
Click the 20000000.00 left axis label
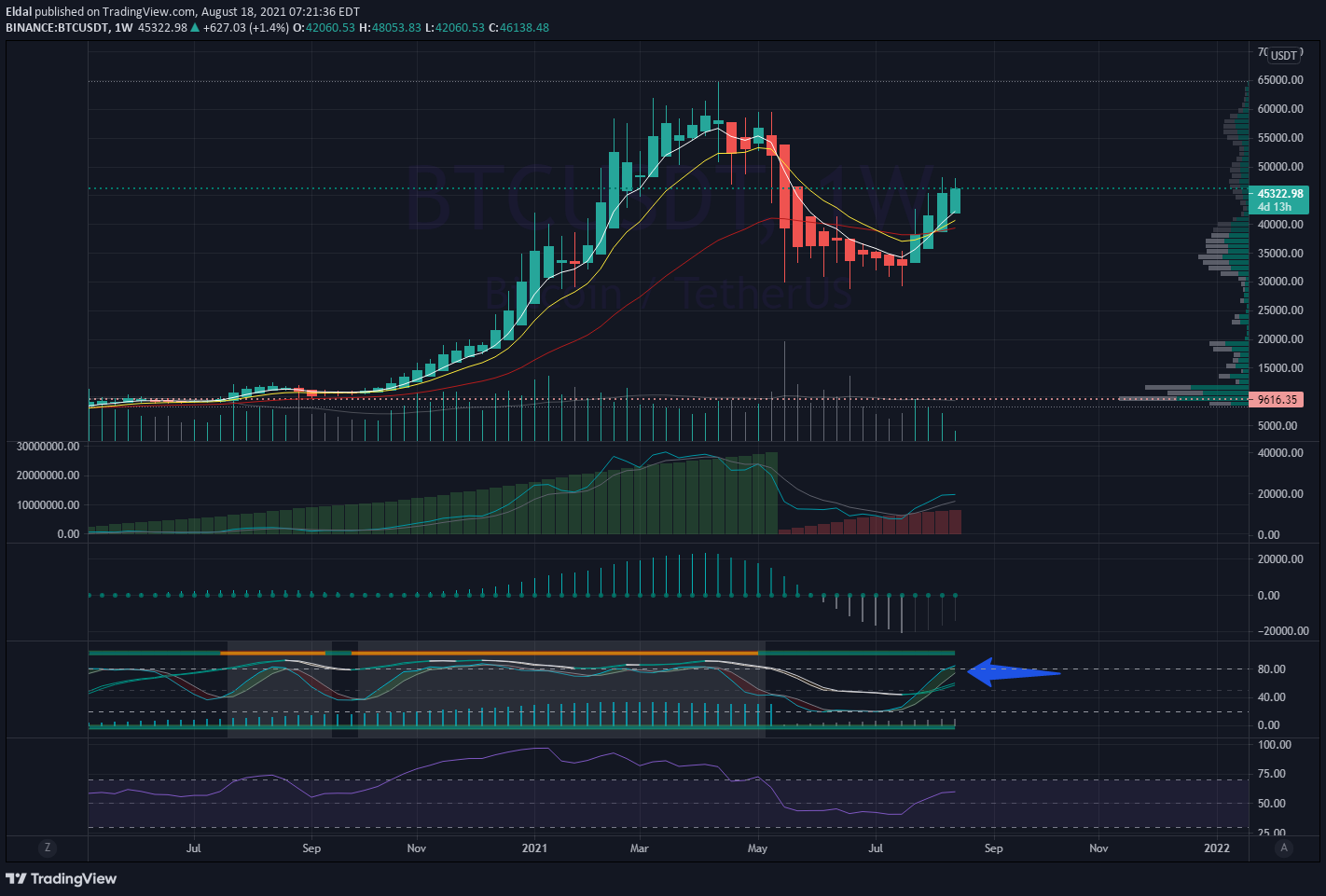(x=48, y=476)
